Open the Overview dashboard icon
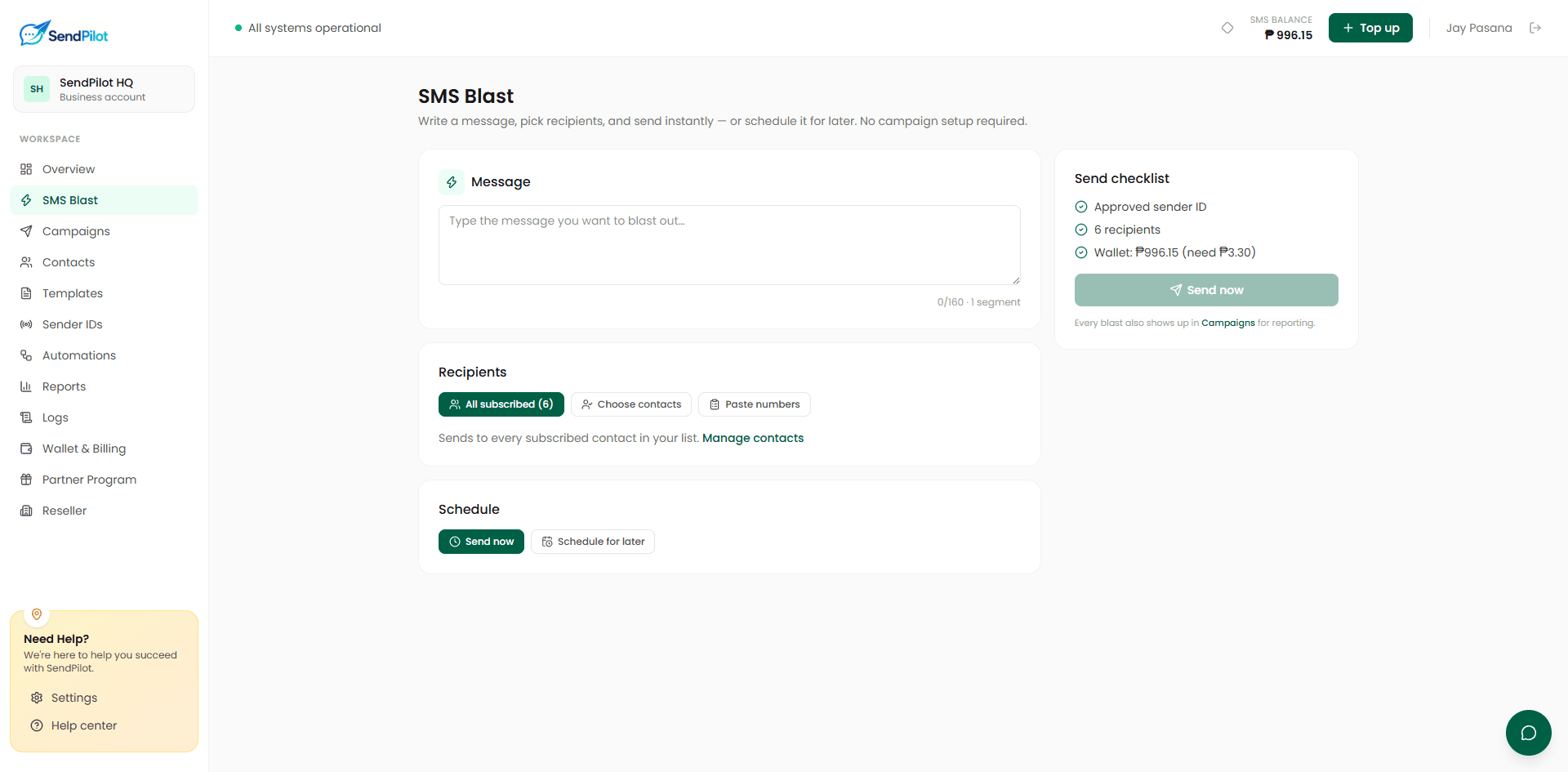The height and width of the screenshot is (772, 1568). 26,169
